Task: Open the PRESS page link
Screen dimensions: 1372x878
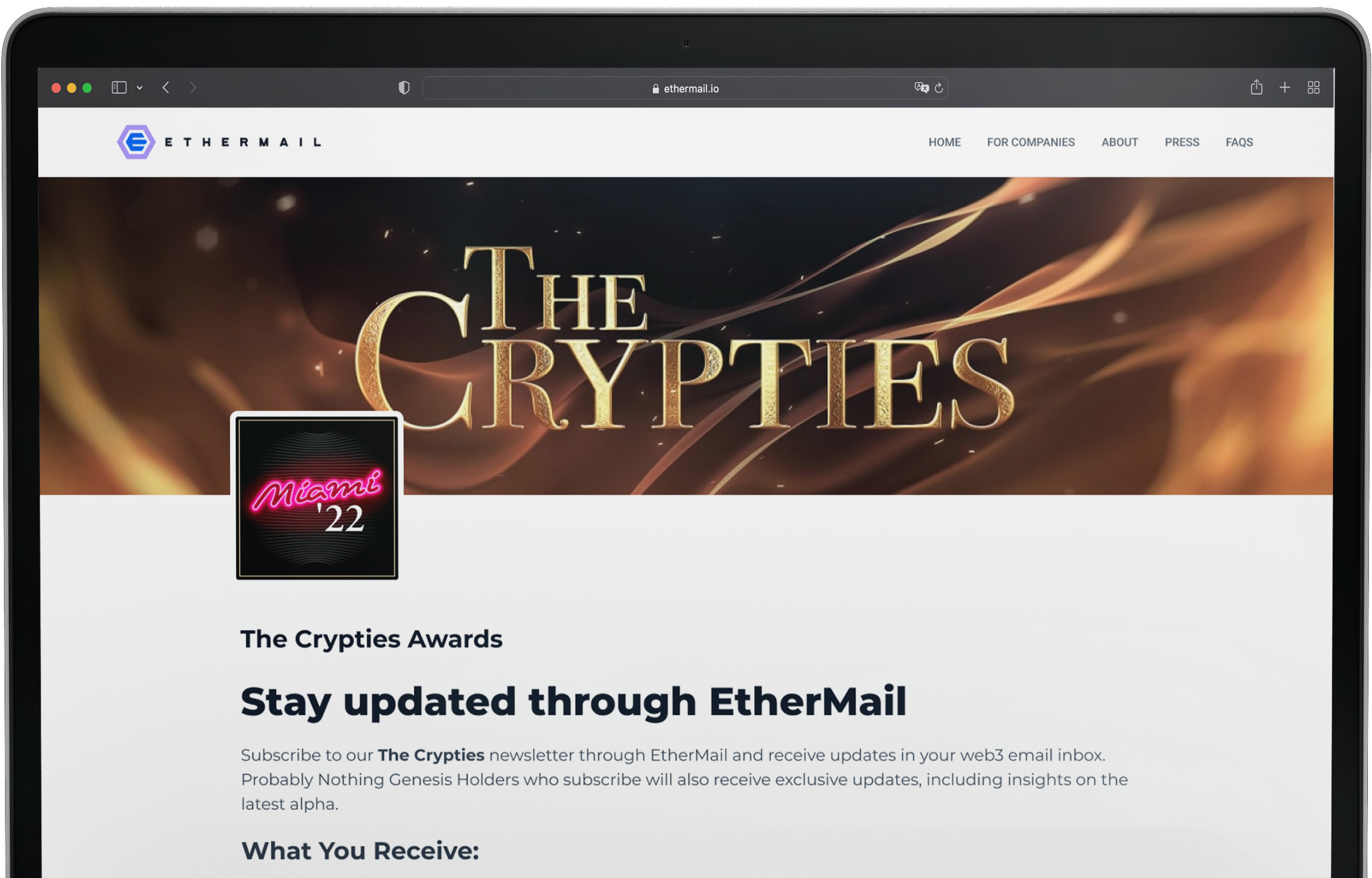Action: [1182, 142]
